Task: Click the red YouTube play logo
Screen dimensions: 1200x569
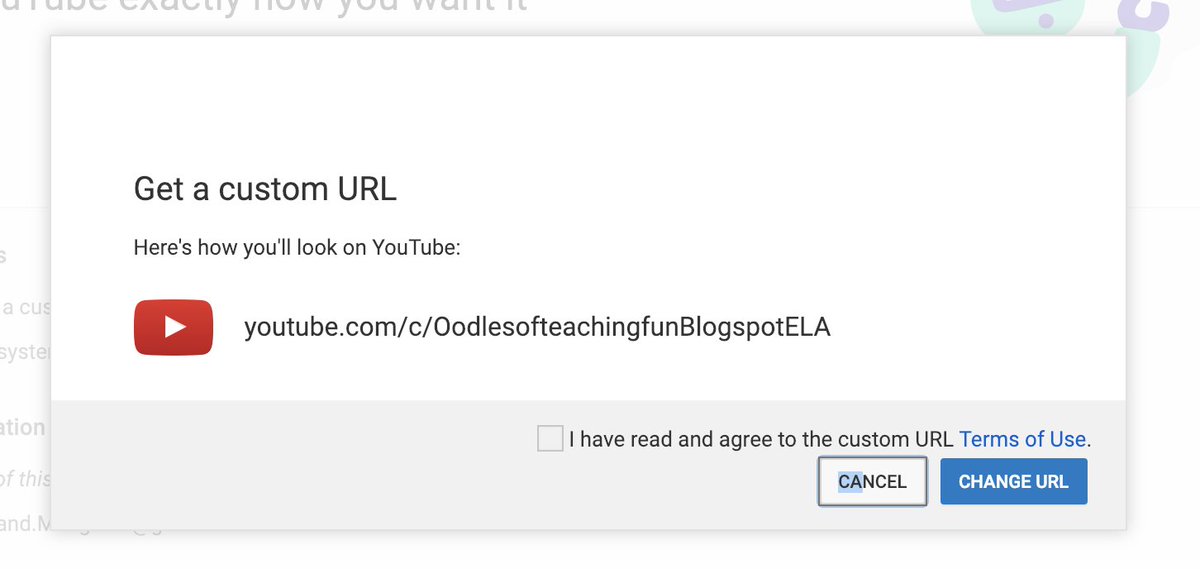Action: coord(174,327)
